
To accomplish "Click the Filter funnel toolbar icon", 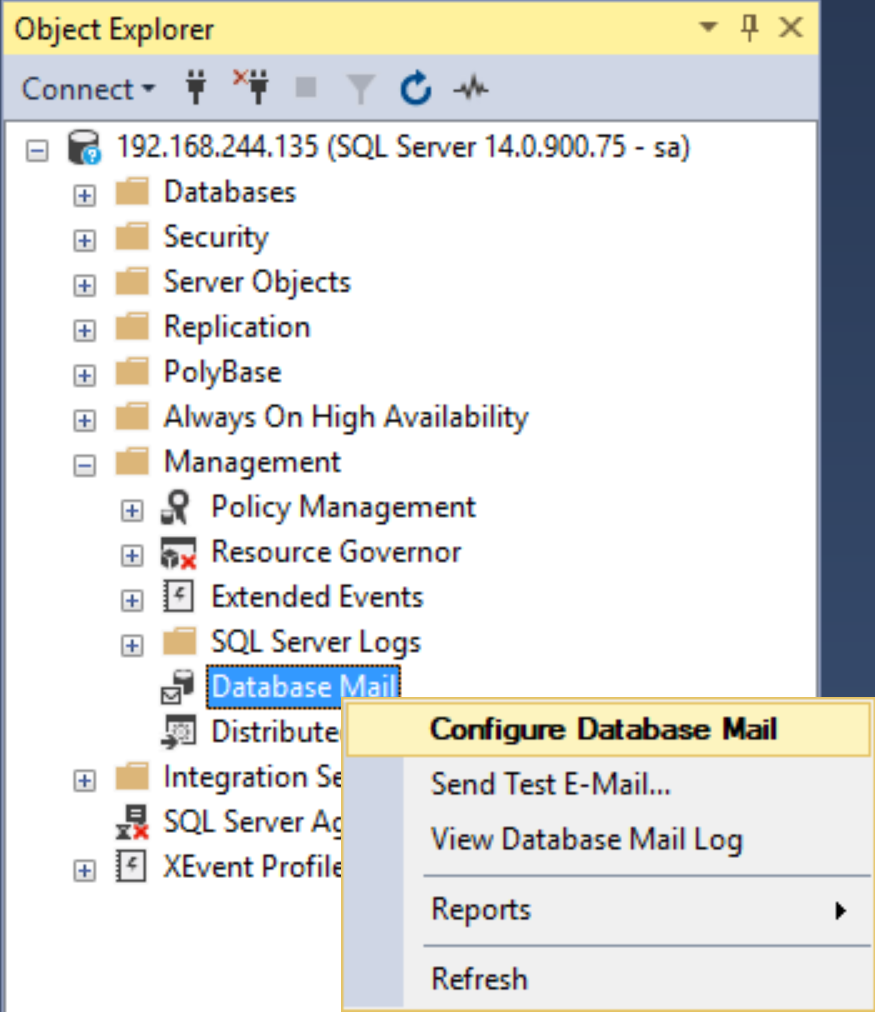I will coord(361,88).
